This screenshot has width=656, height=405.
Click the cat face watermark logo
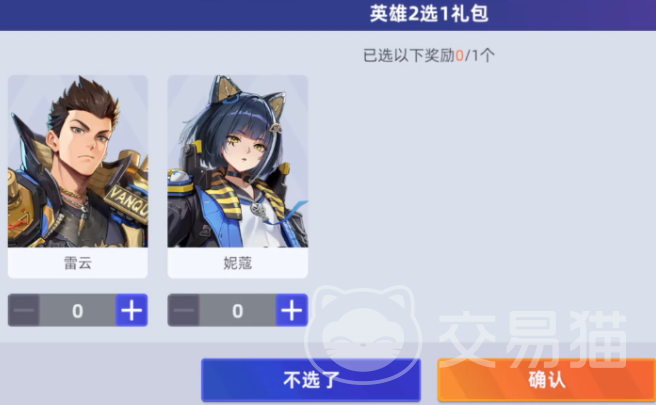pos(363,328)
